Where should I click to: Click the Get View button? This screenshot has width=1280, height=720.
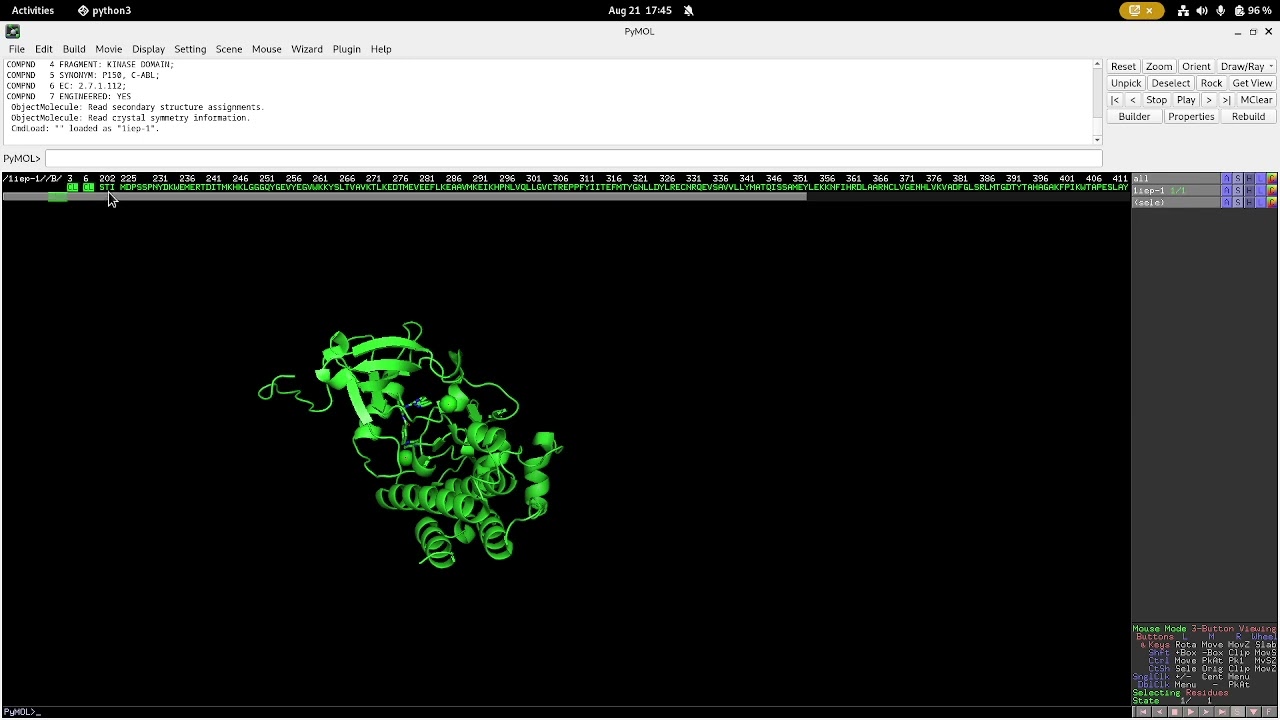tap(1252, 84)
